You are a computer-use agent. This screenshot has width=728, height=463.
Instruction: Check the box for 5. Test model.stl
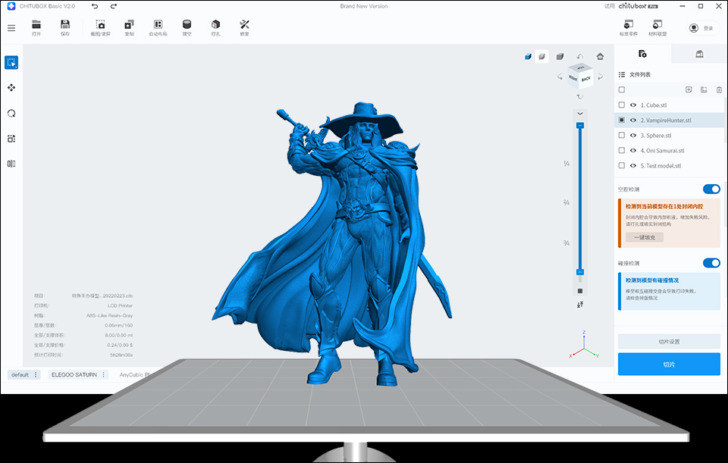coord(622,165)
